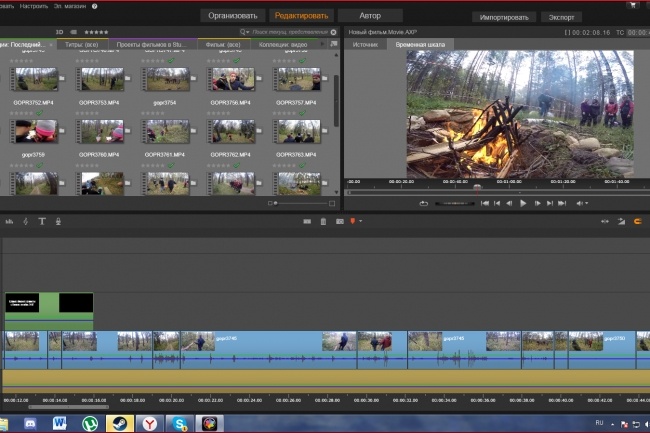Jump to the start of the movie
Screen dimensions: 650x433
click(485, 203)
